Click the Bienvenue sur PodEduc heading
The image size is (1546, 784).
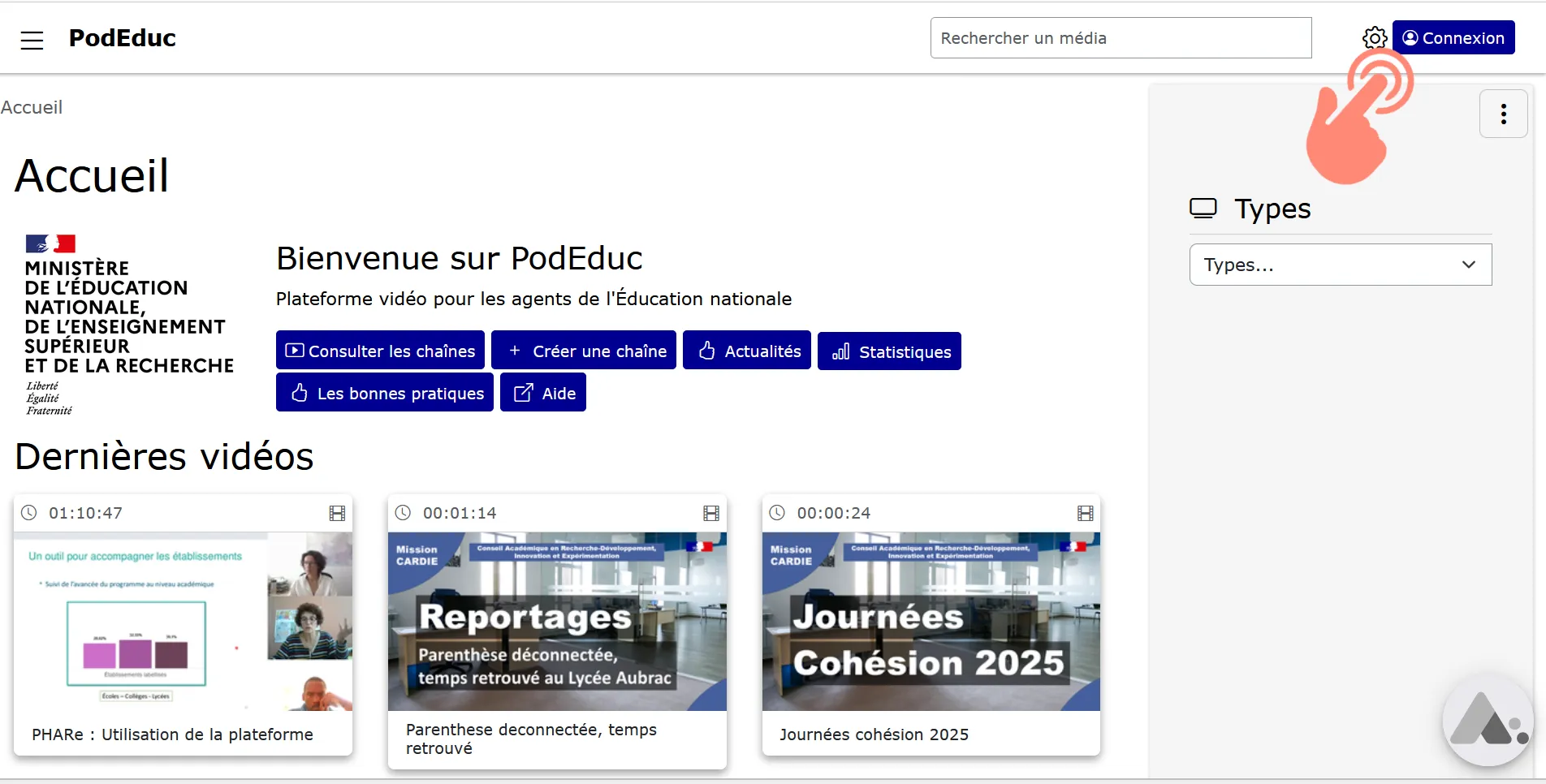click(x=460, y=258)
